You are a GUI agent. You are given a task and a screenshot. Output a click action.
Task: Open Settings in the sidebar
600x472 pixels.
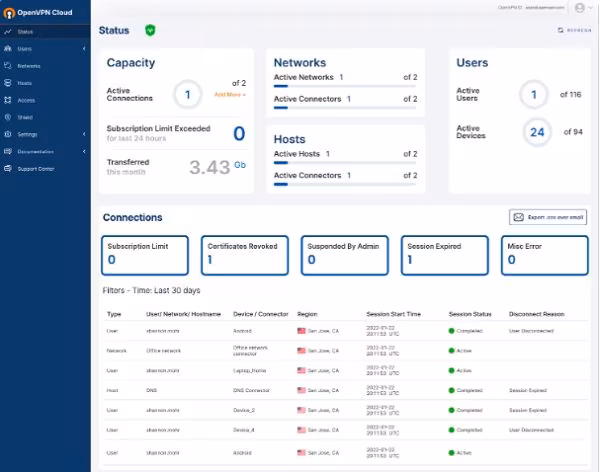(45, 134)
